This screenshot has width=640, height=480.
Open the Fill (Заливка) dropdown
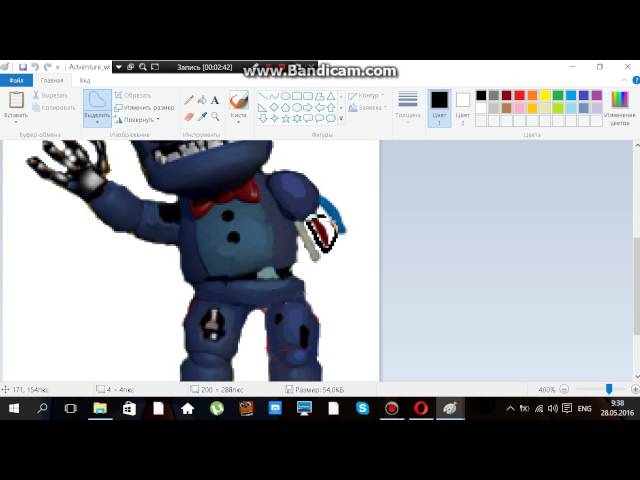click(x=366, y=108)
